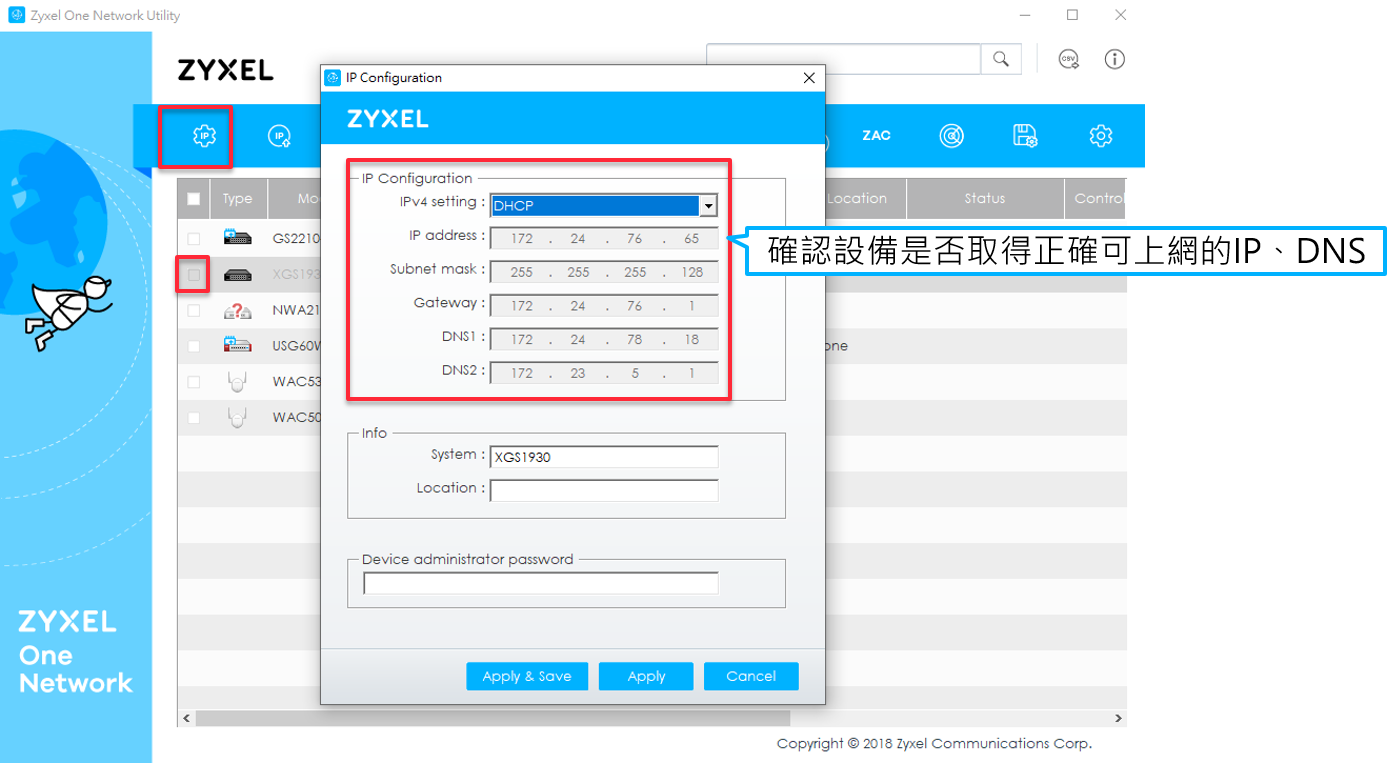Image resolution: width=1387 pixels, height=763 pixels.
Task: Export device list via CSV icon
Action: click(1069, 59)
